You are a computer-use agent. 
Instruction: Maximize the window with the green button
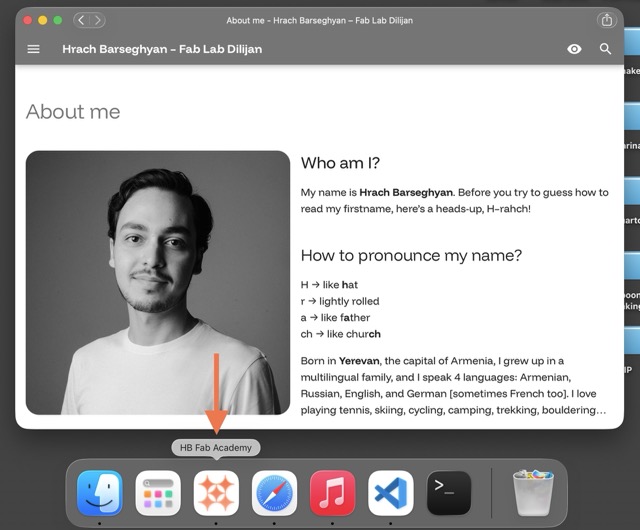[x=58, y=20]
